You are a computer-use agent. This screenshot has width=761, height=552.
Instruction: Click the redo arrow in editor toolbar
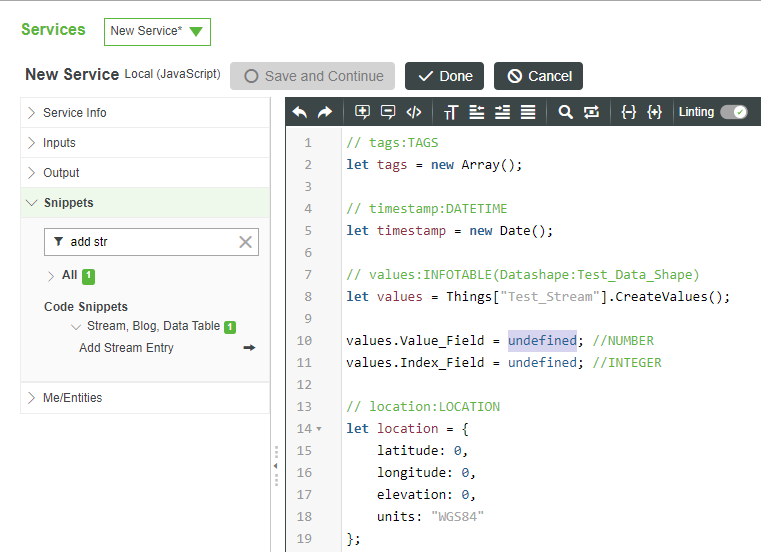(x=325, y=112)
